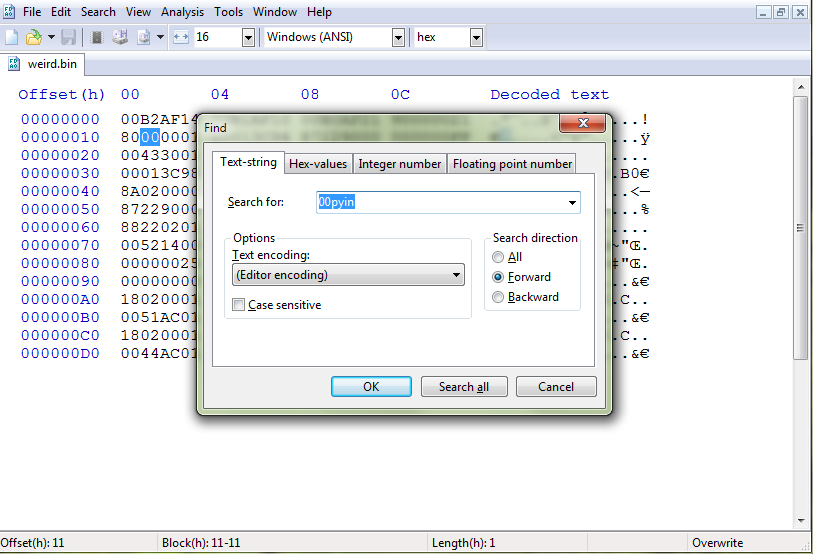Close the Find dialog with red X
Image resolution: width=813 pixels, height=554 pixels.
click(582, 123)
